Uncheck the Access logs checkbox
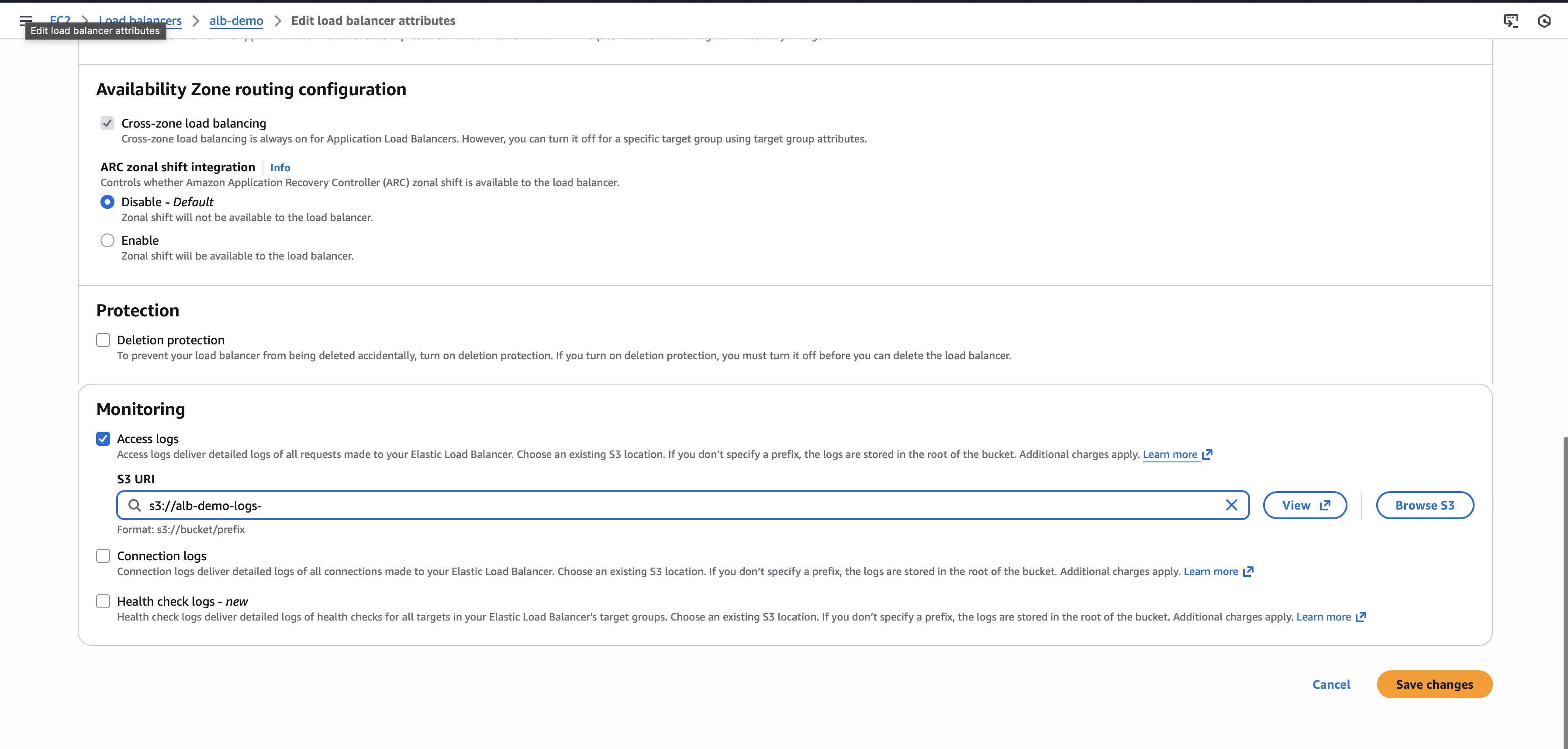The image size is (1568, 749). (x=103, y=439)
